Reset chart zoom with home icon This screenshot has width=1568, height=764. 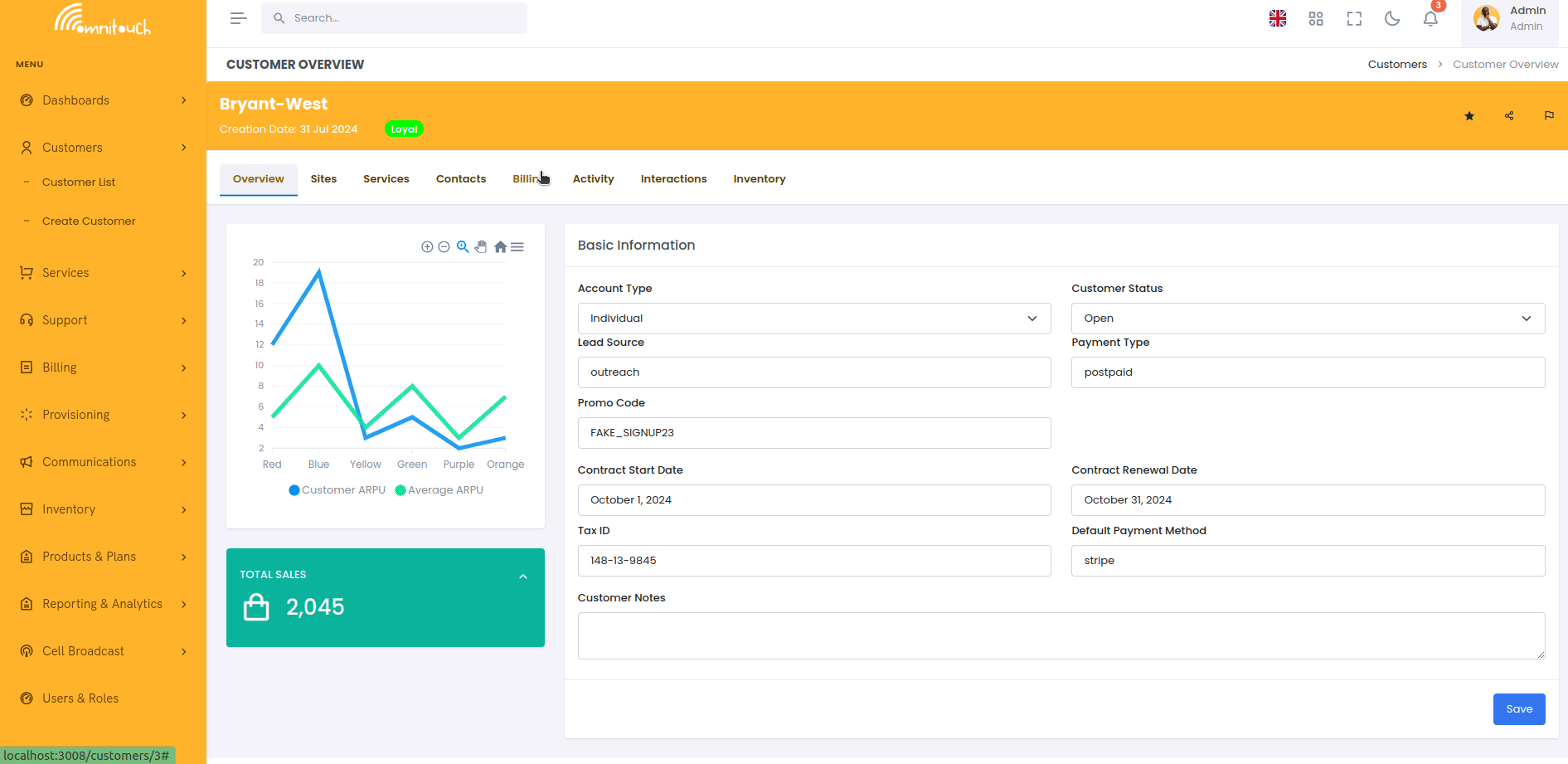click(500, 247)
